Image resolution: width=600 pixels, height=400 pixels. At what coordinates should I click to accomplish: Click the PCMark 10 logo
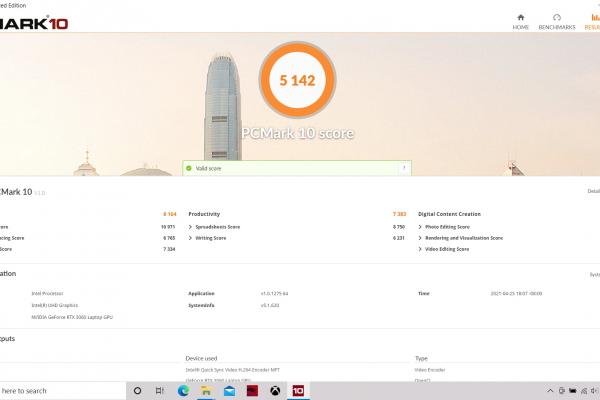(34, 23)
